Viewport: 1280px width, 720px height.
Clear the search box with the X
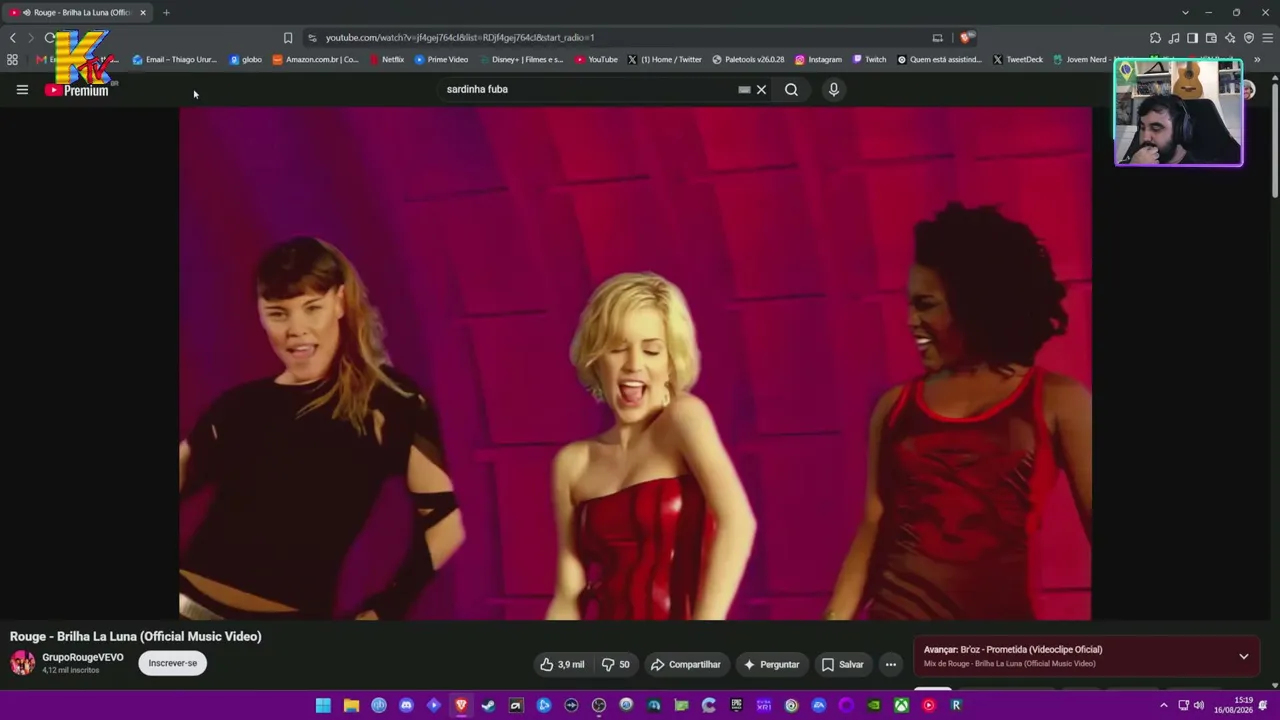point(761,90)
